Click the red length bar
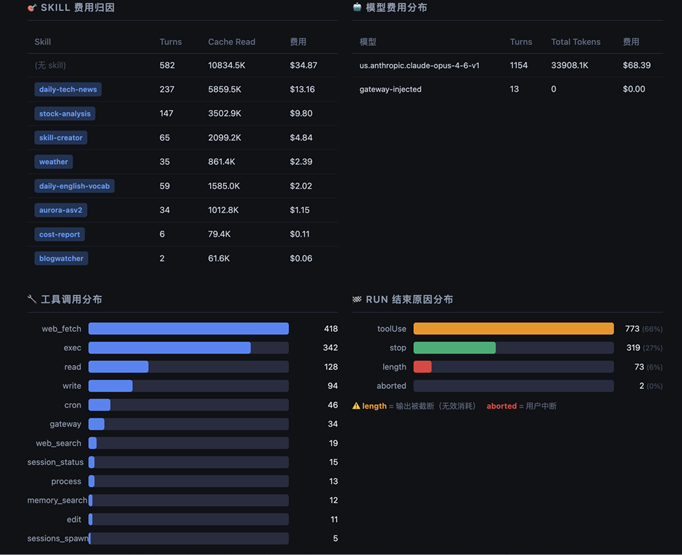682x555 pixels. (422, 367)
